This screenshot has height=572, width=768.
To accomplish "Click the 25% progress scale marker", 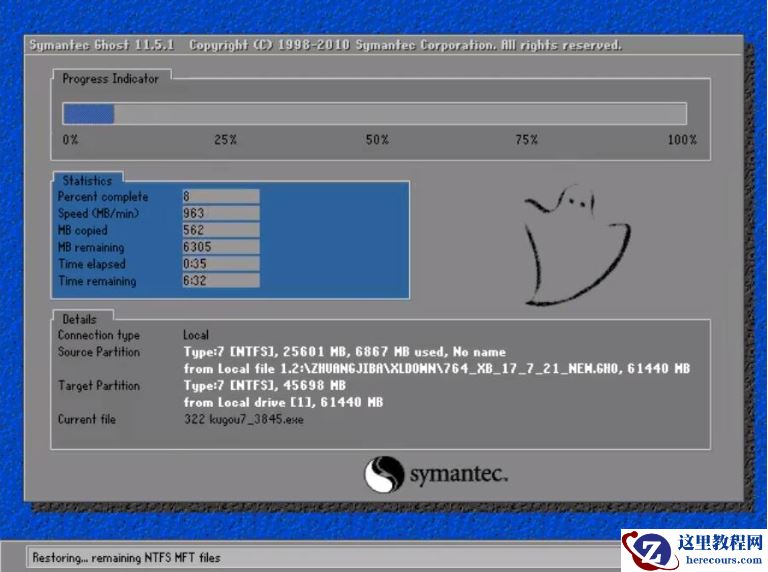I will (x=226, y=140).
